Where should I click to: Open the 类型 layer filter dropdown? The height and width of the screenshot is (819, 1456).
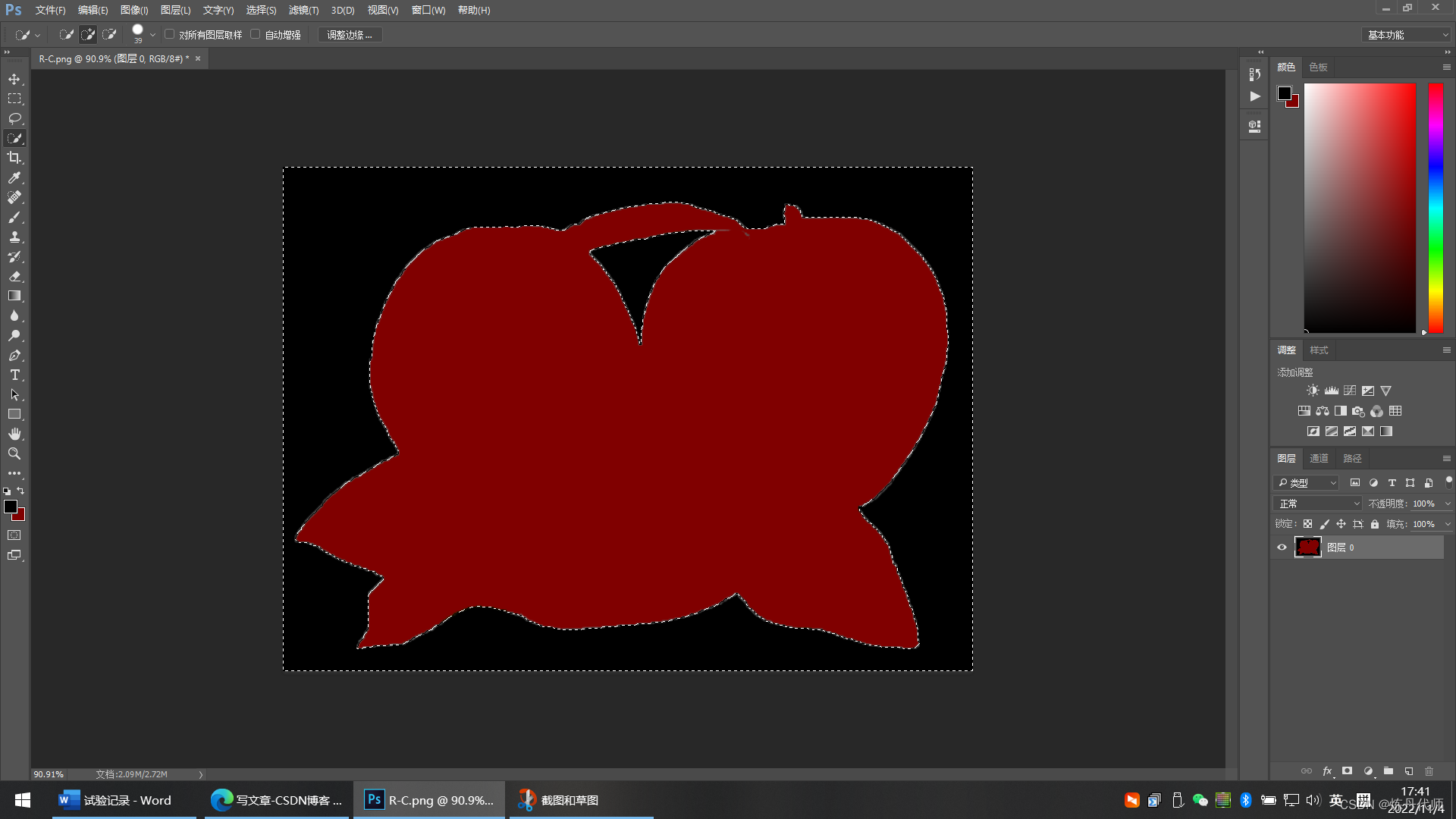click(1307, 483)
